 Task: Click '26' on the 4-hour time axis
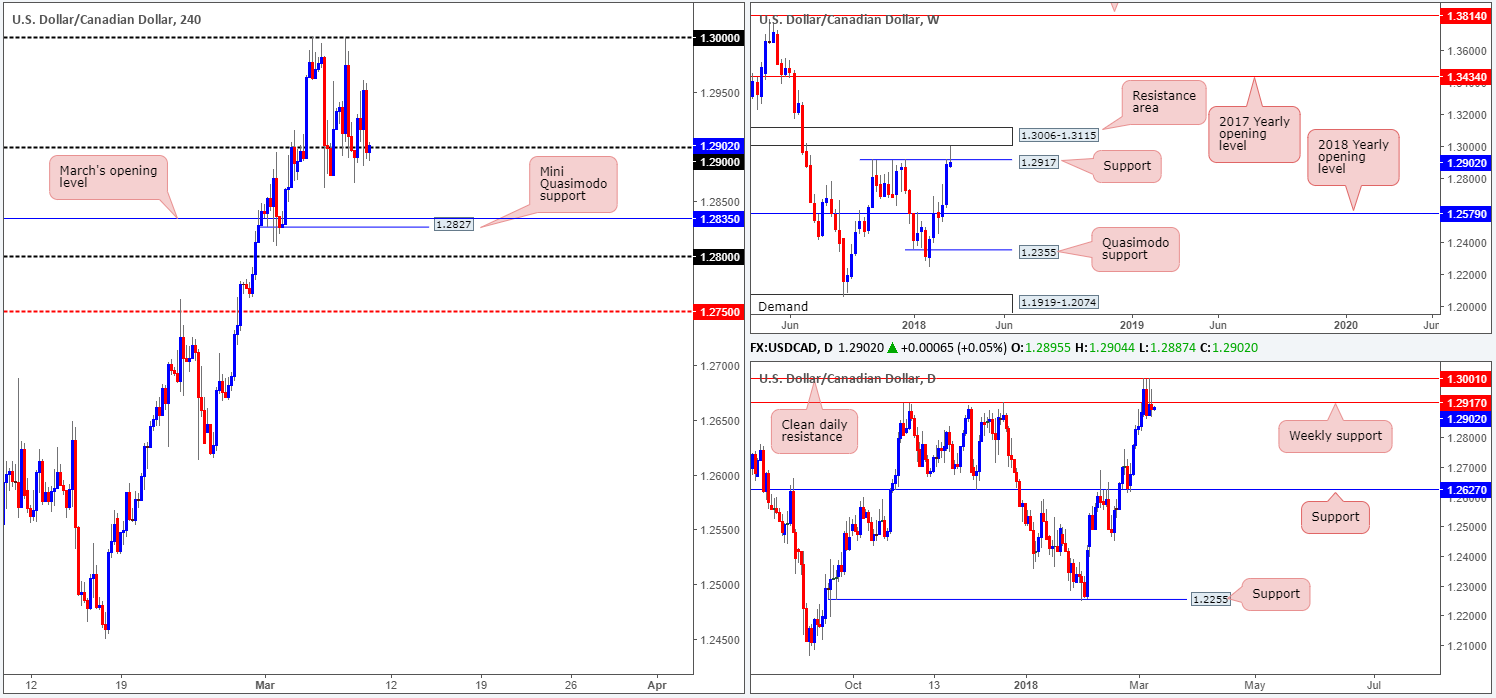(x=571, y=686)
